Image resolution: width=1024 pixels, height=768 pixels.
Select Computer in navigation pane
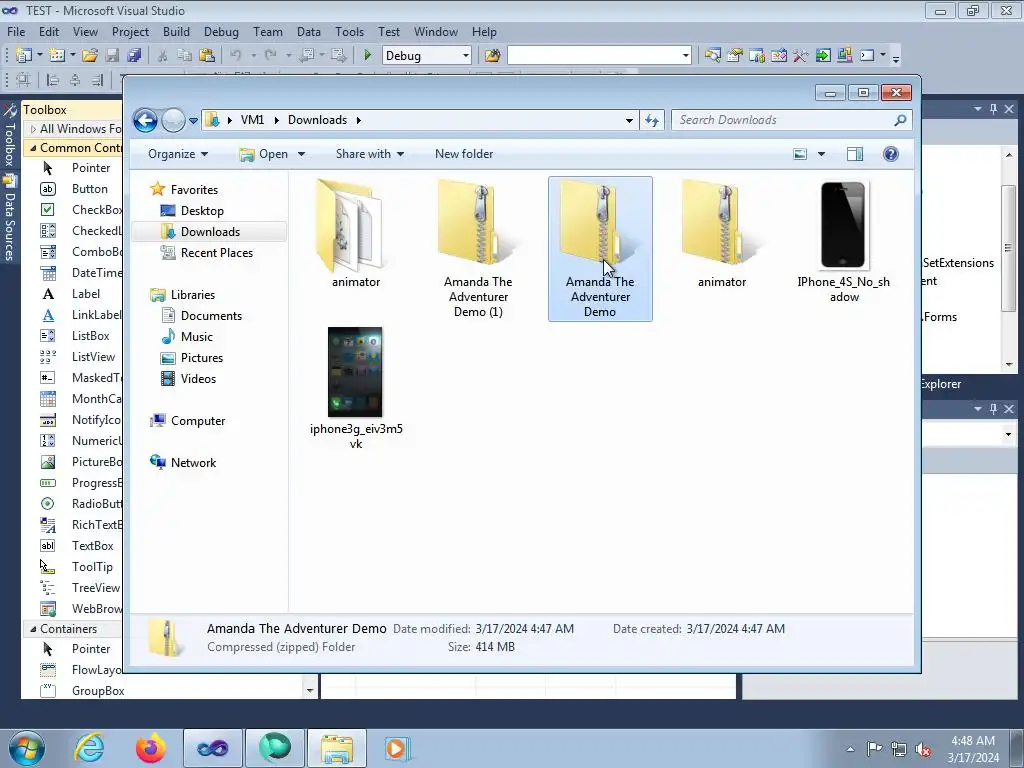click(x=198, y=421)
